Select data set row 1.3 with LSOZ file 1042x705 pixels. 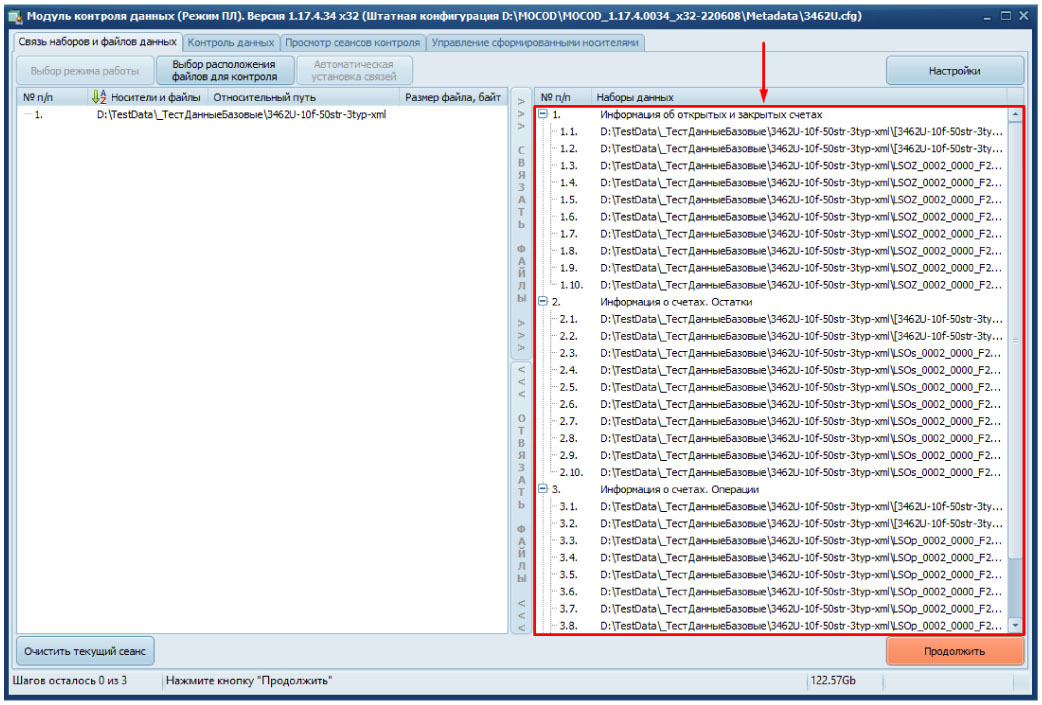coord(800,165)
